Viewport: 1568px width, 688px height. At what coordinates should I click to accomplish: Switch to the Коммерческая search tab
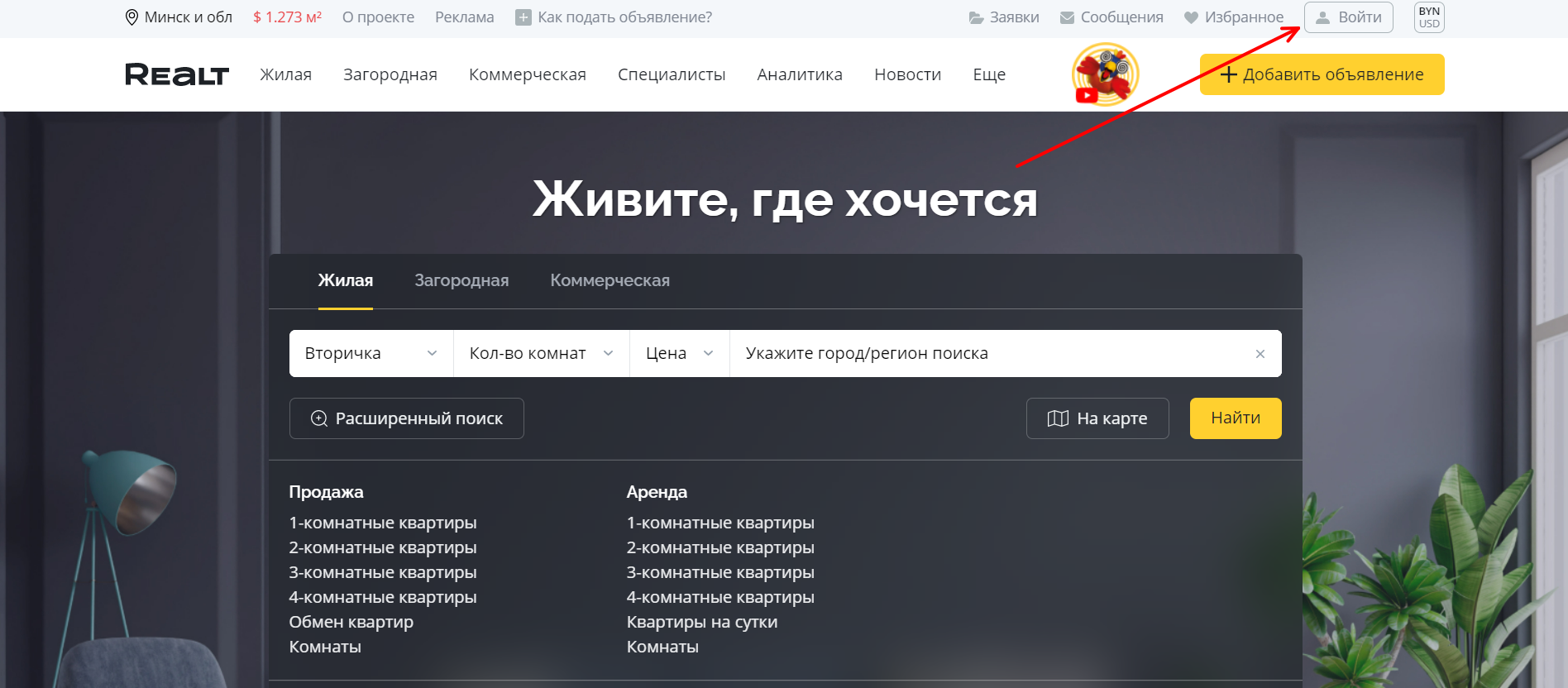coord(610,280)
